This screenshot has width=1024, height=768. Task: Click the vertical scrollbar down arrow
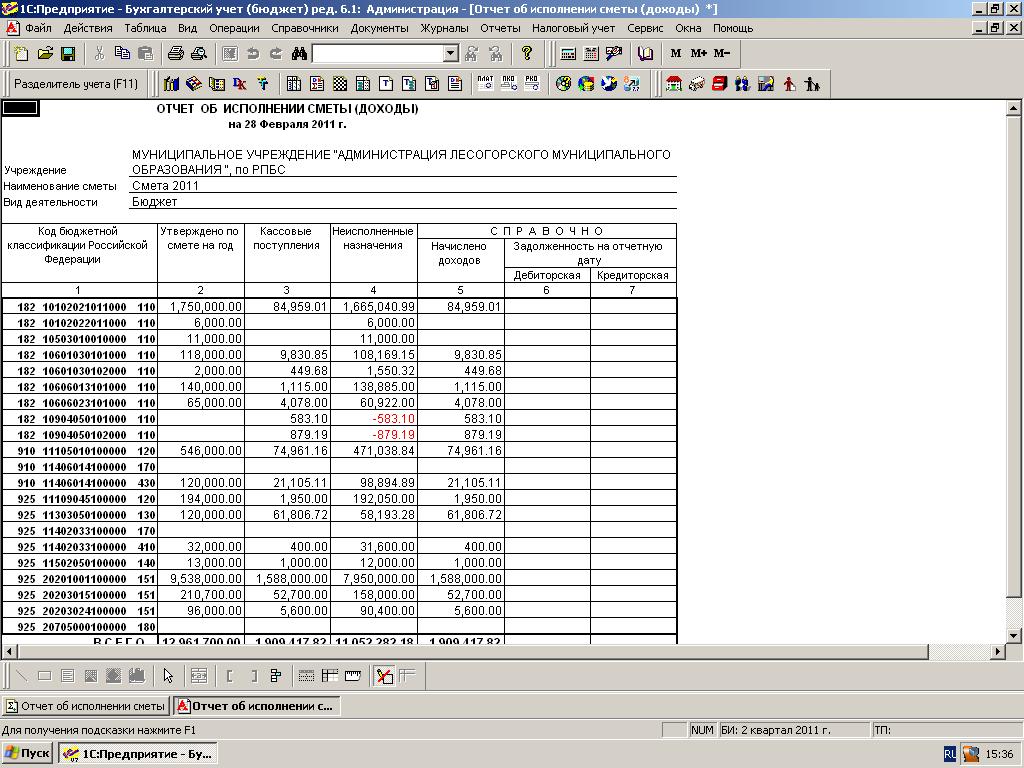point(1013,635)
